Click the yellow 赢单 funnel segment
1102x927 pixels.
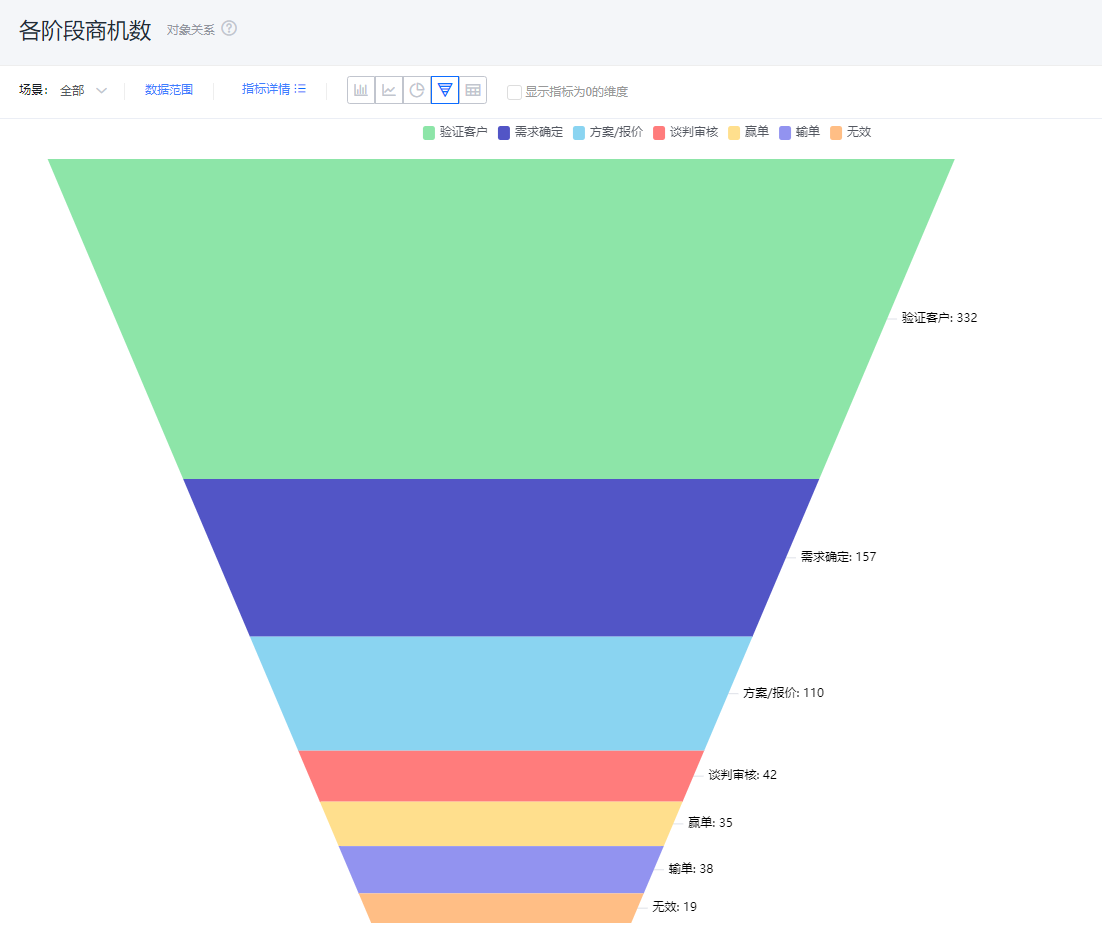501,824
